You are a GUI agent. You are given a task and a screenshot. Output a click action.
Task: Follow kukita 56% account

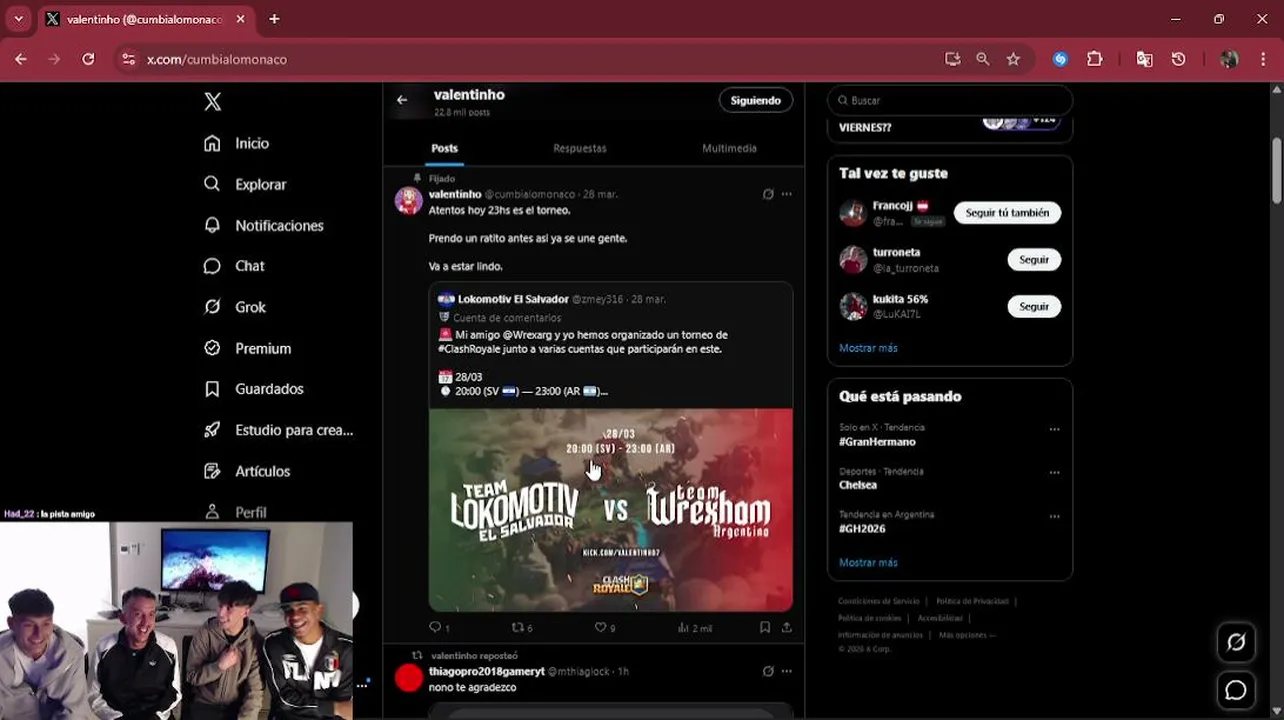pos(1034,307)
